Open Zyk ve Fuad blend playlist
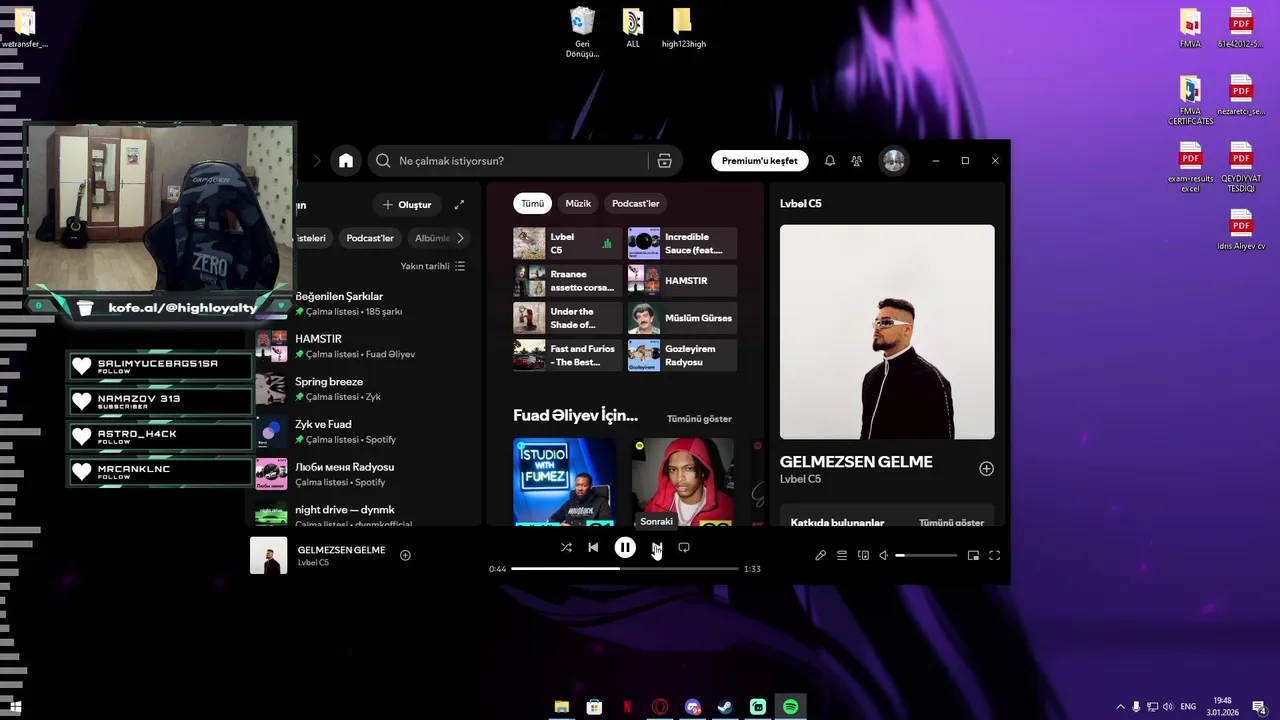1280x720 pixels. 364,431
